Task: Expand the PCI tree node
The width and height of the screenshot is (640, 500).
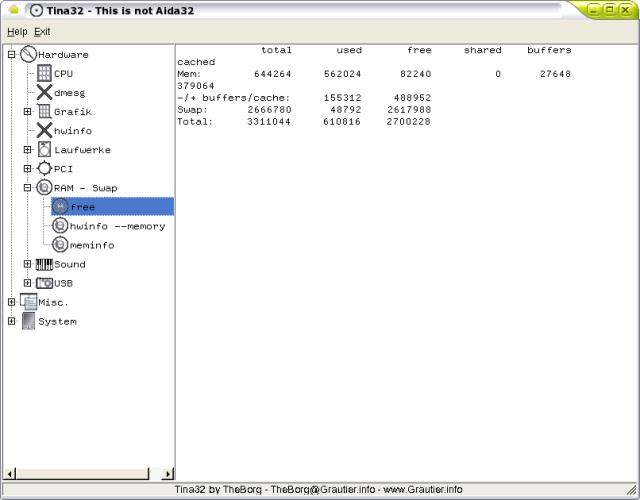Action: pyautogui.click(x=27, y=169)
